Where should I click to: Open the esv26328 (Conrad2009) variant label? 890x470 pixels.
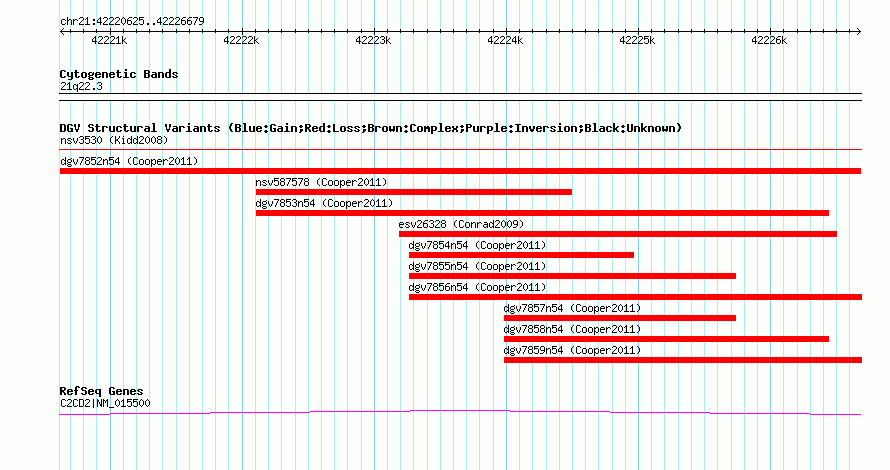click(461, 224)
